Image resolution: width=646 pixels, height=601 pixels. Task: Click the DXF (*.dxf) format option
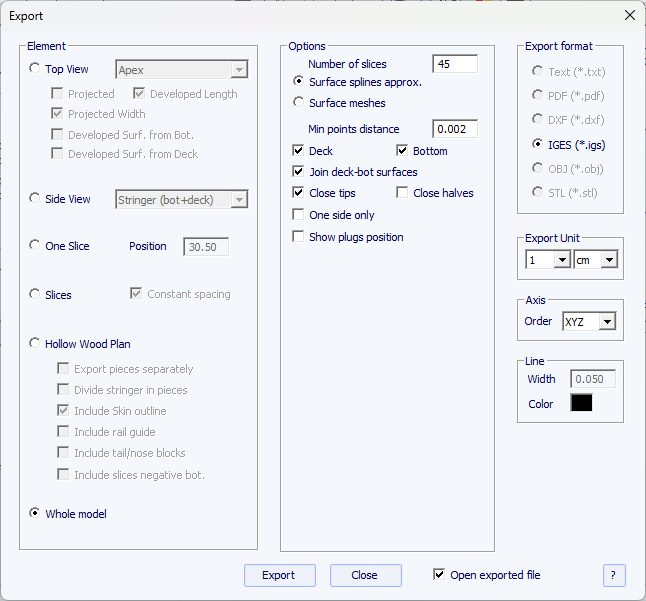pyautogui.click(x=537, y=119)
